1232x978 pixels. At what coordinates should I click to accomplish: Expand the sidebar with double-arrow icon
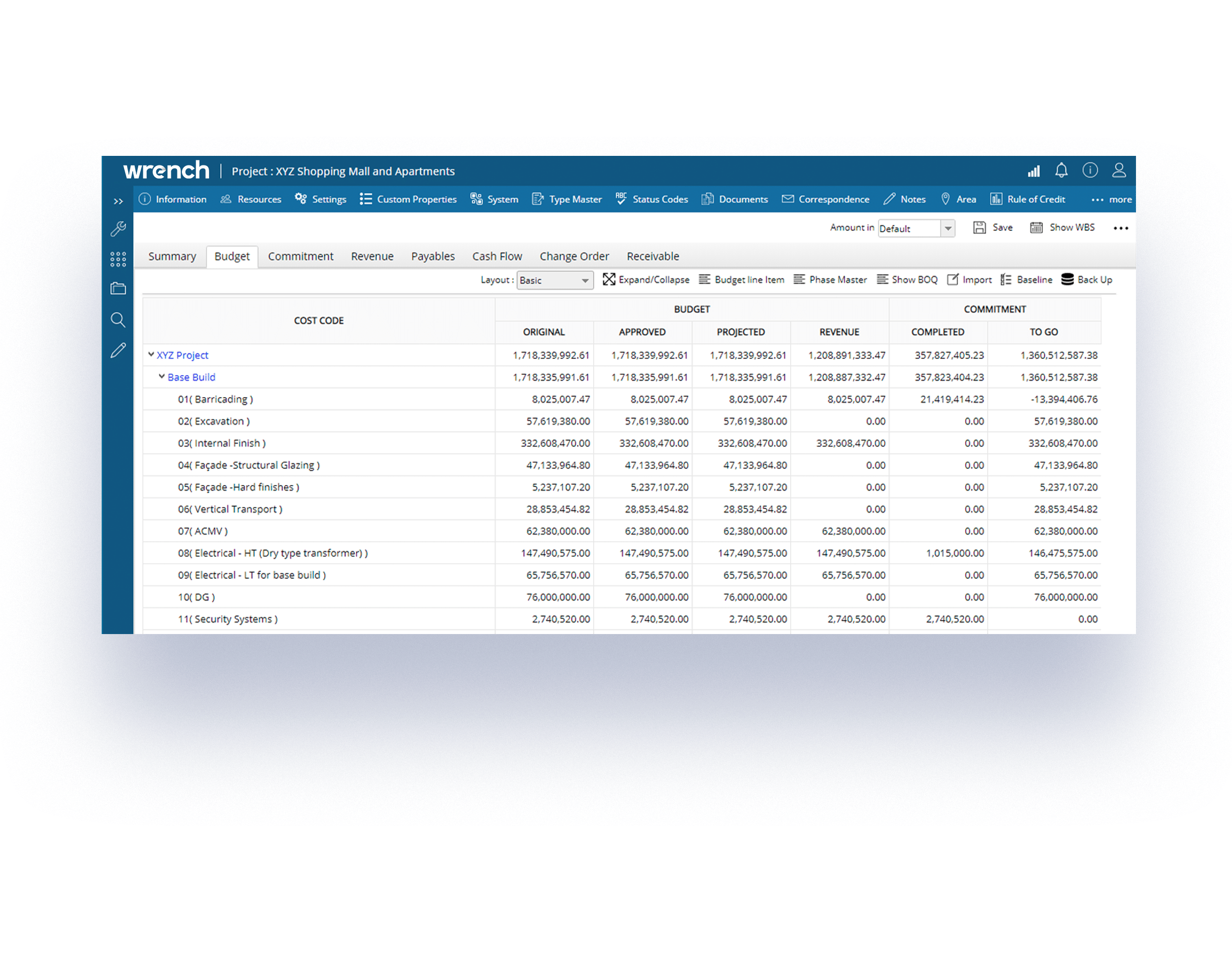point(118,201)
